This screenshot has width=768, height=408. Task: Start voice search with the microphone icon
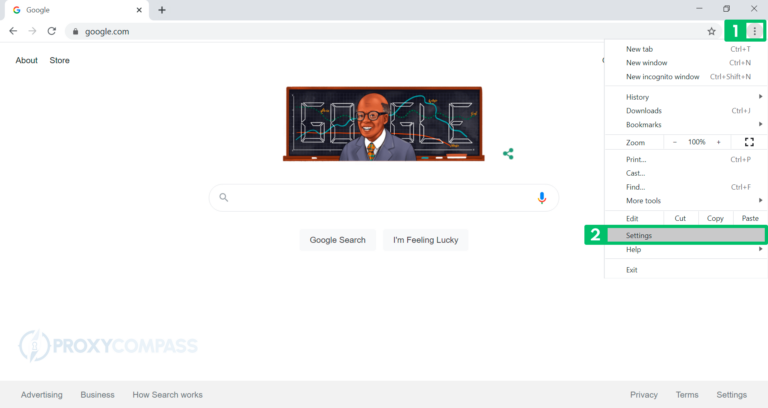542,197
